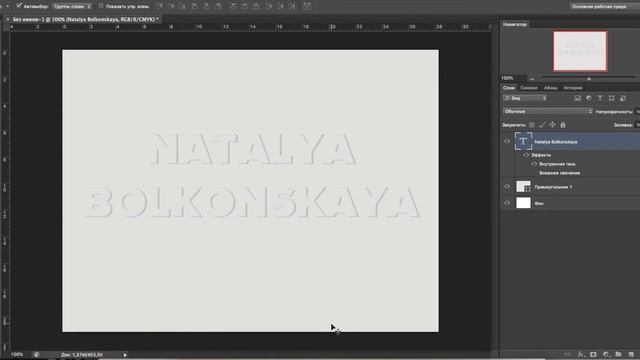Create a new layer icon
This screenshot has height=360, width=640.
631,354
